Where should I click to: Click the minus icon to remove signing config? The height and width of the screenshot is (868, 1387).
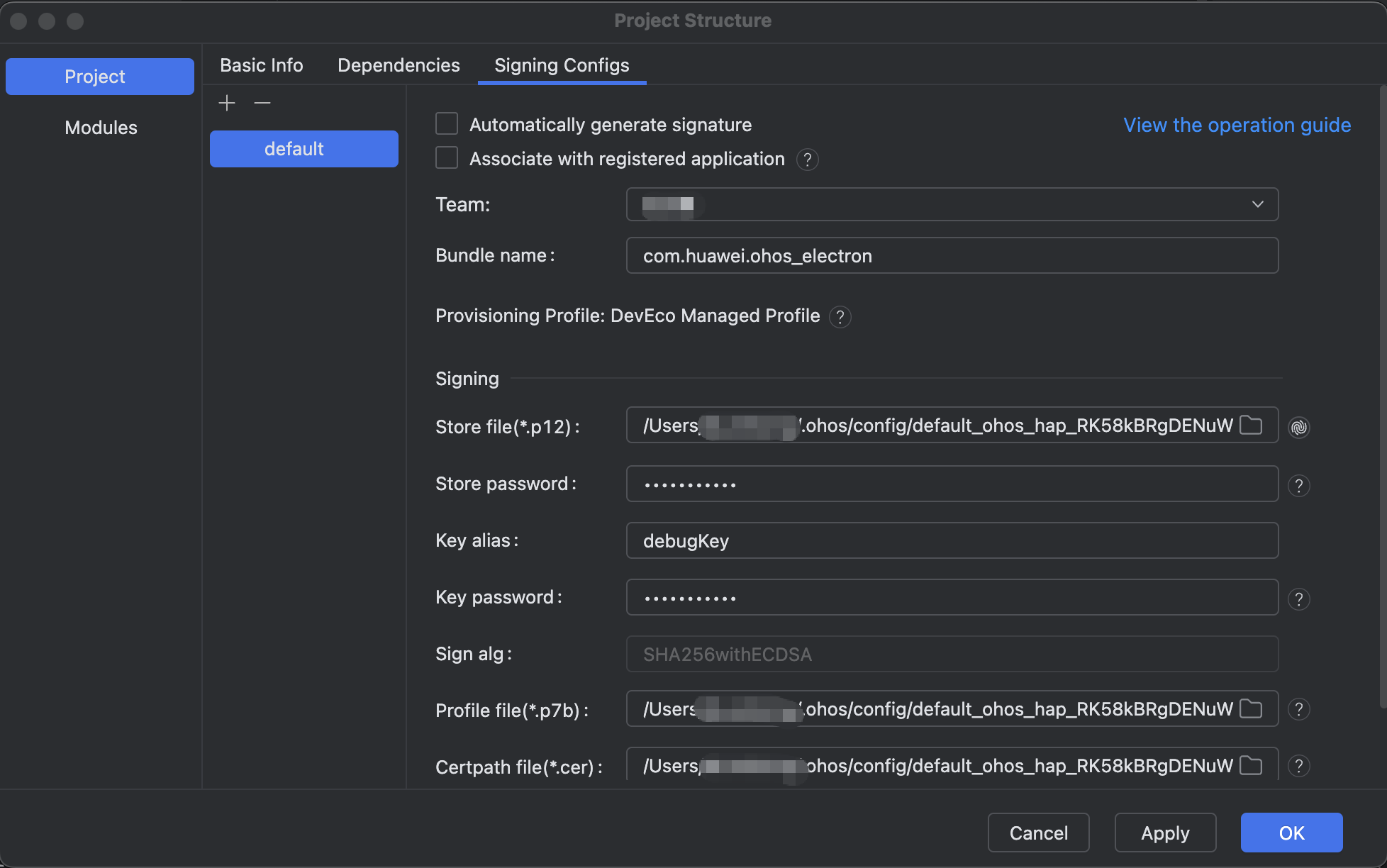262,103
